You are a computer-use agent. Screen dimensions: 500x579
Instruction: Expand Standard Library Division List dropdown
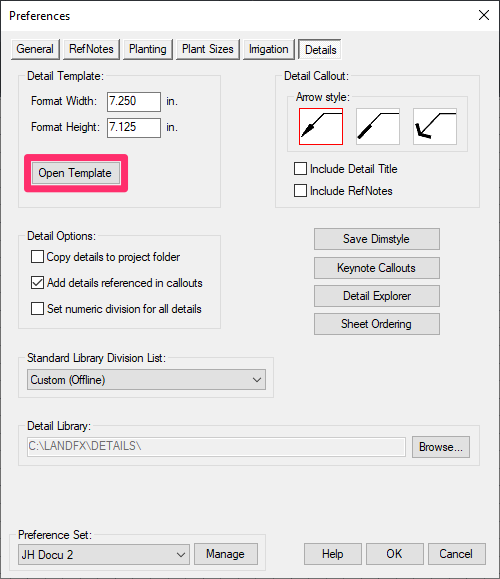146,380
